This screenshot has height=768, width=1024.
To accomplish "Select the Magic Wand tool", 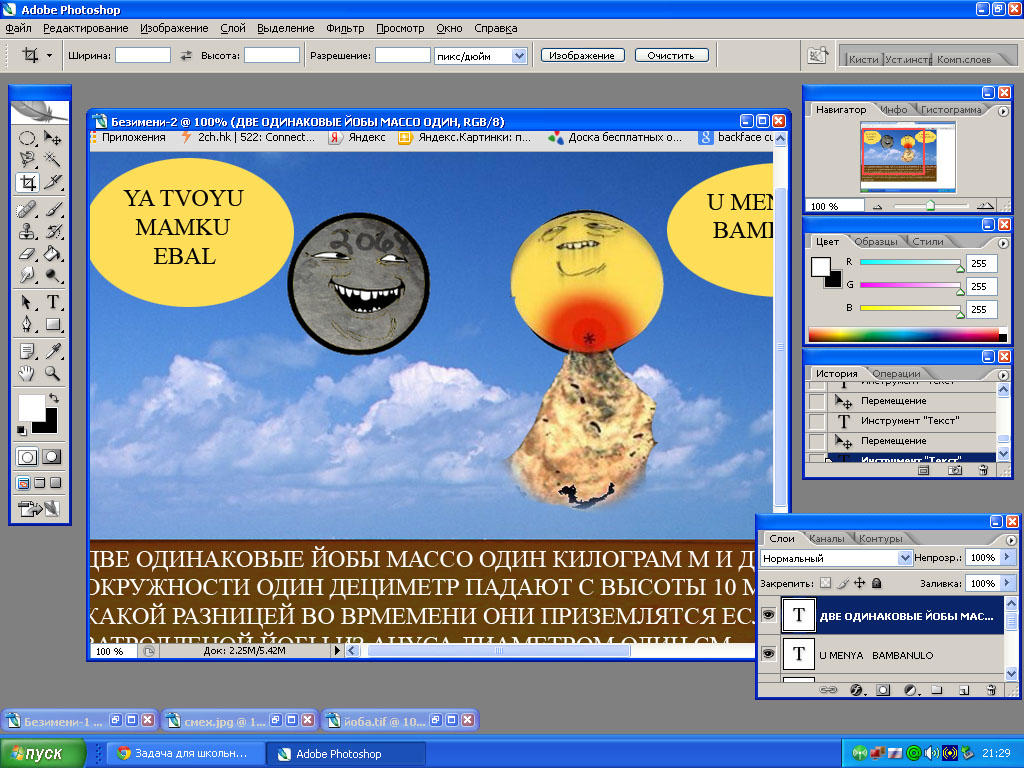I will [52, 159].
